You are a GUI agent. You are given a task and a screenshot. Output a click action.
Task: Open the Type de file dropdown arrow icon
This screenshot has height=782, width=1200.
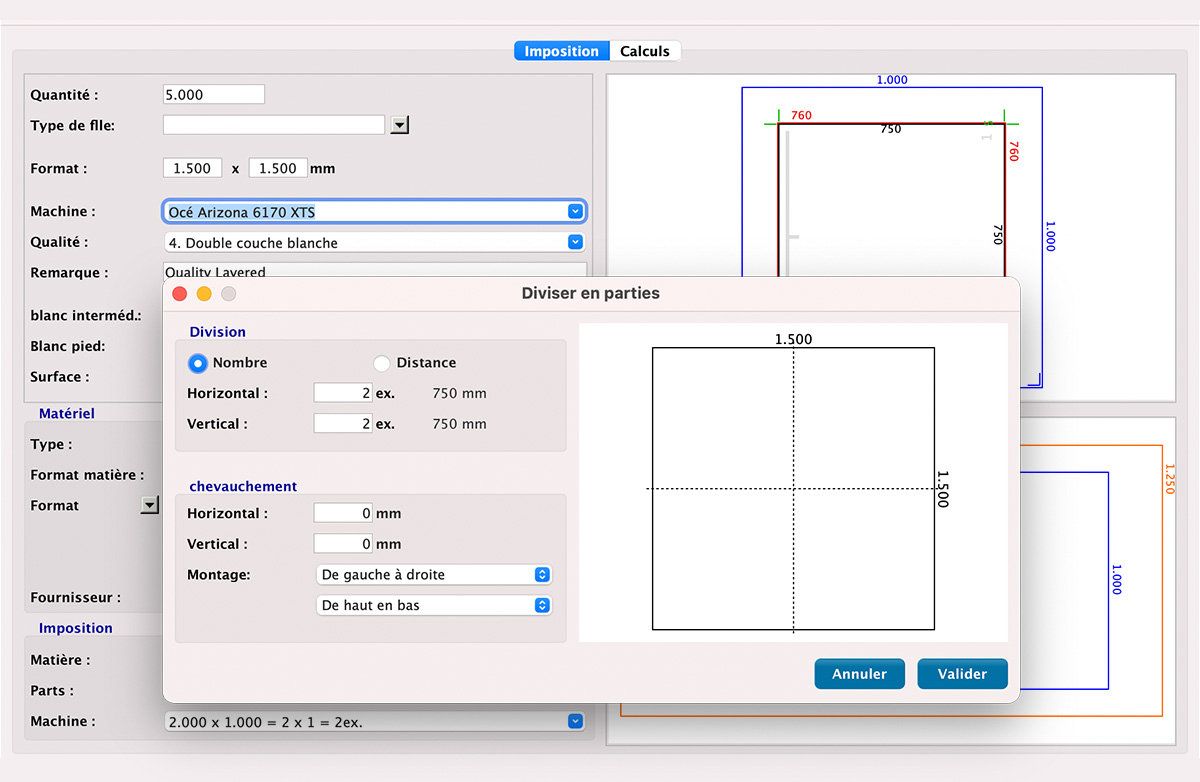pyautogui.click(x=399, y=124)
